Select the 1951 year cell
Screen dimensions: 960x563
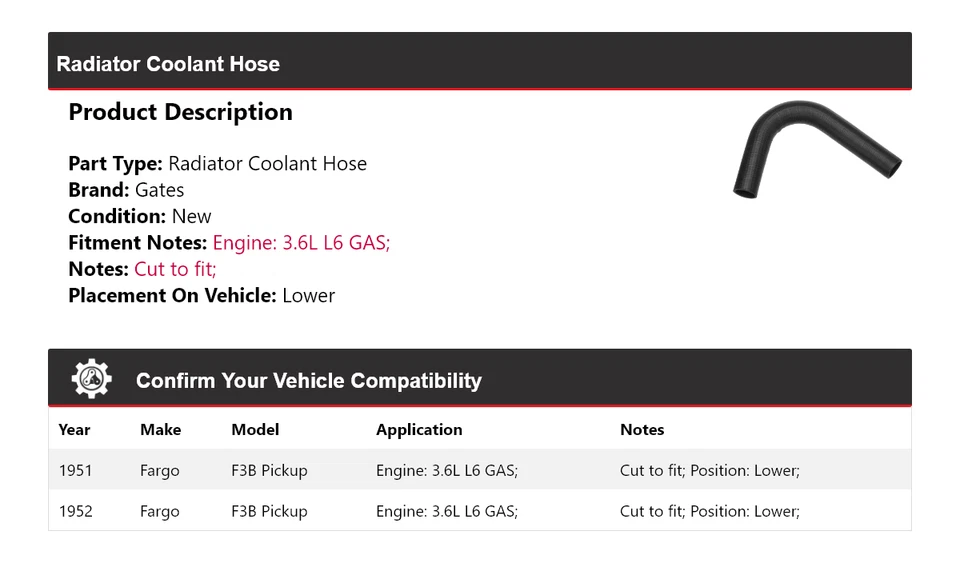pyautogui.click(x=76, y=471)
